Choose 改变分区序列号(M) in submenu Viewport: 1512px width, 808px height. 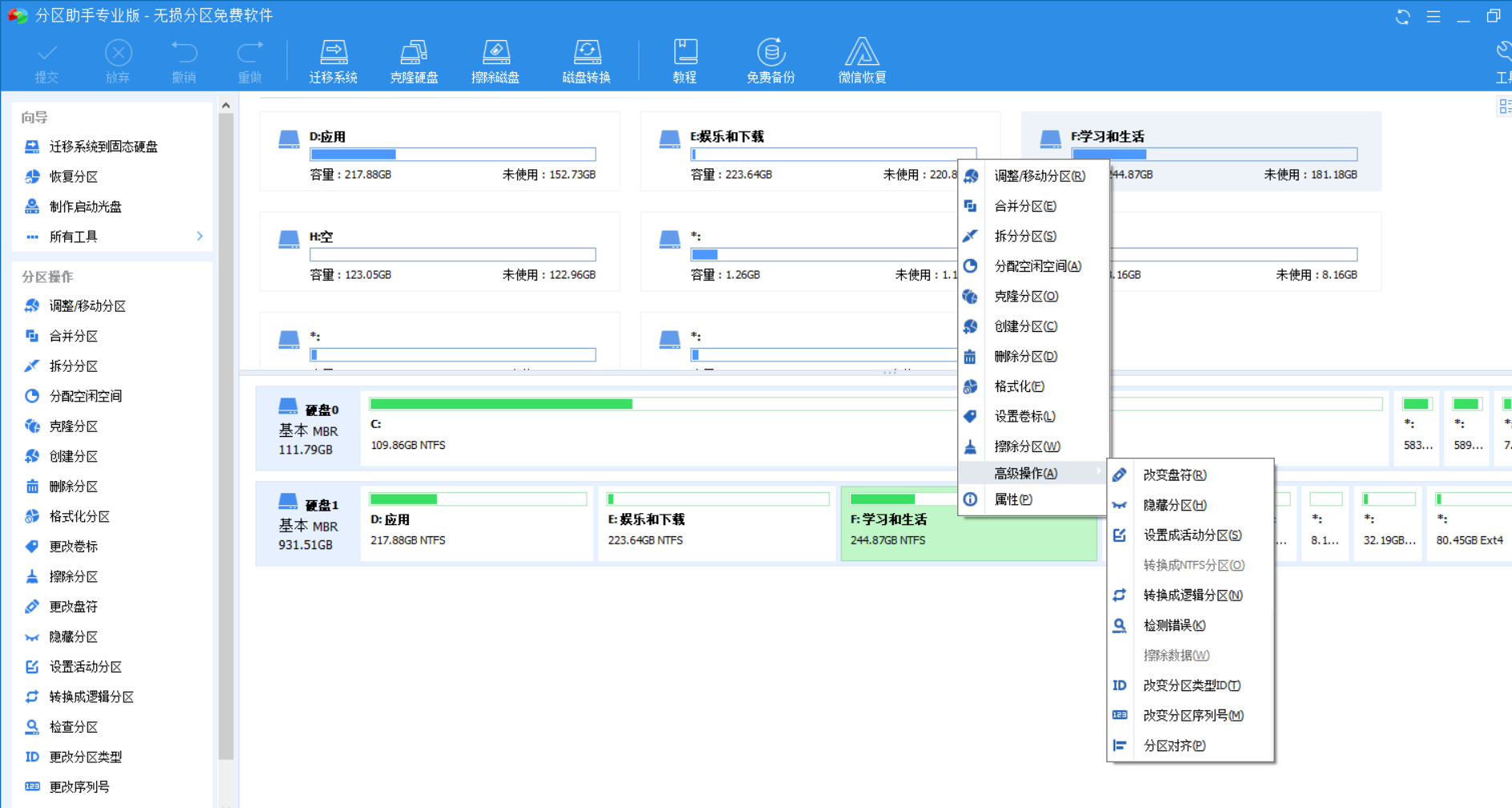coord(1191,716)
